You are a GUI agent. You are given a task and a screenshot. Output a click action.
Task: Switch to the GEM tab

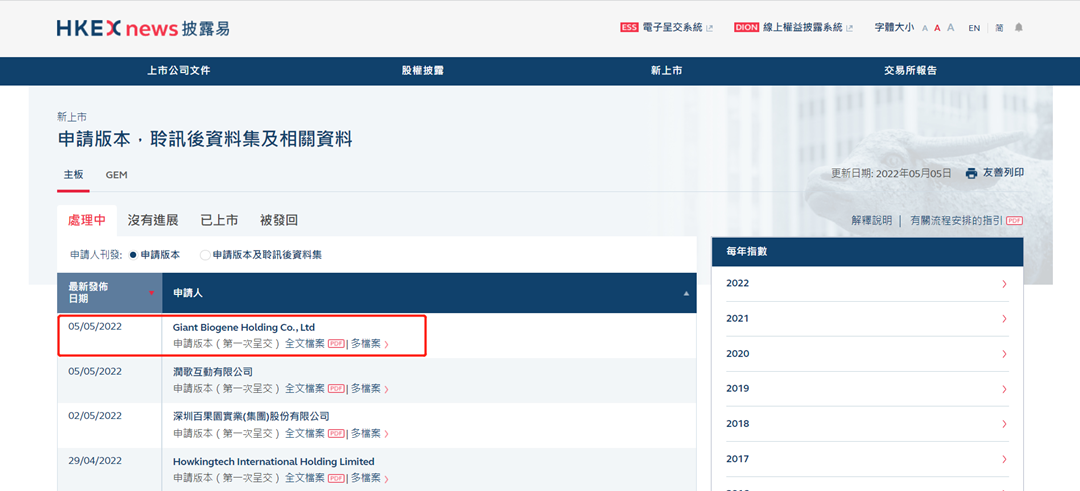116,175
